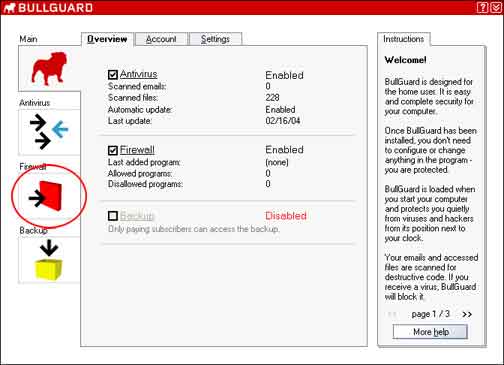Image resolution: width=504 pixels, height=365 pixels.
Task: Click the More help button
Action: click(430, 332)
